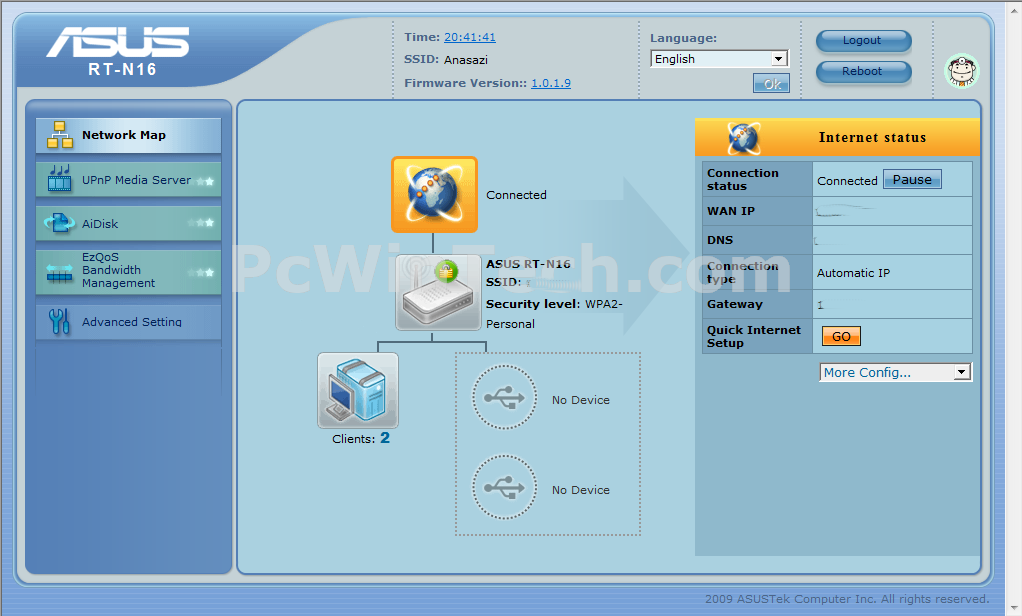Click the Advanced Setting tools icon

tap(59, 321)
